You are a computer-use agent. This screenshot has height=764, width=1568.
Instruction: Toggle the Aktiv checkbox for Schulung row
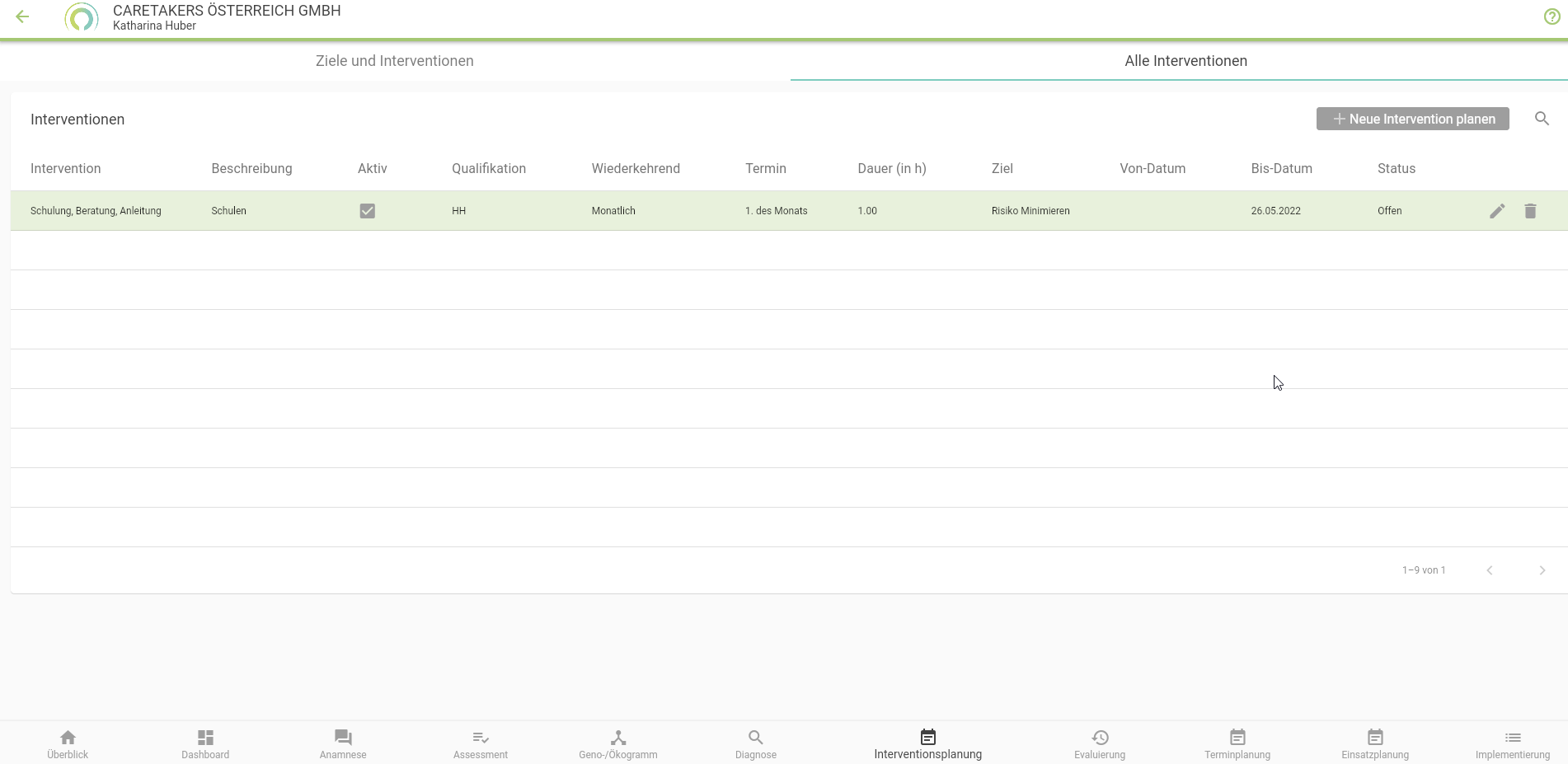[x=368, y=211]
